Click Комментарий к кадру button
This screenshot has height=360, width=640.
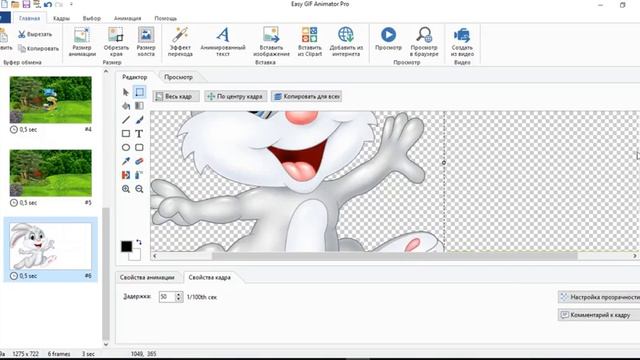click(x=599, y=315)
